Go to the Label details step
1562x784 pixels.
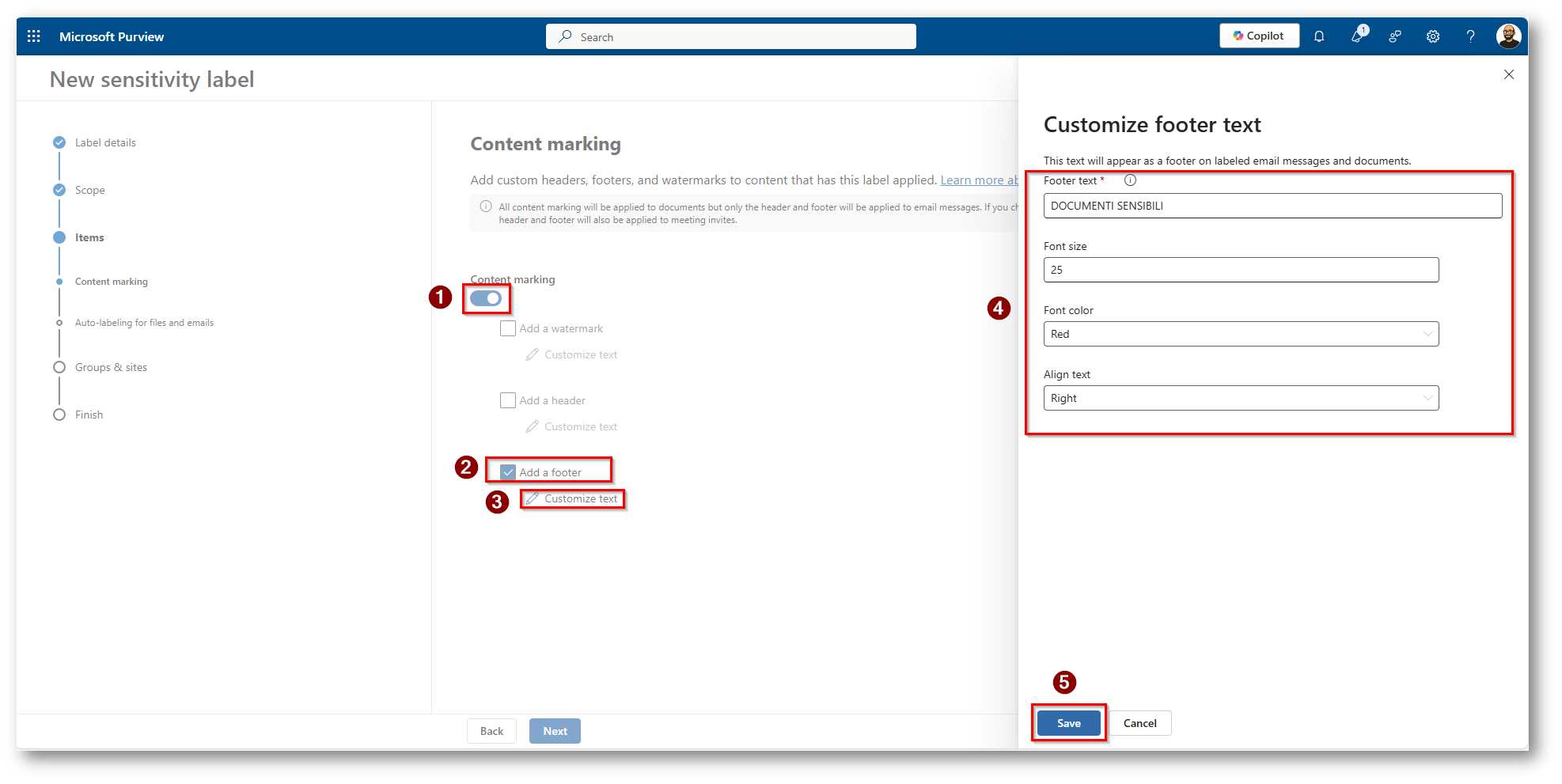[x=105, y=142]
